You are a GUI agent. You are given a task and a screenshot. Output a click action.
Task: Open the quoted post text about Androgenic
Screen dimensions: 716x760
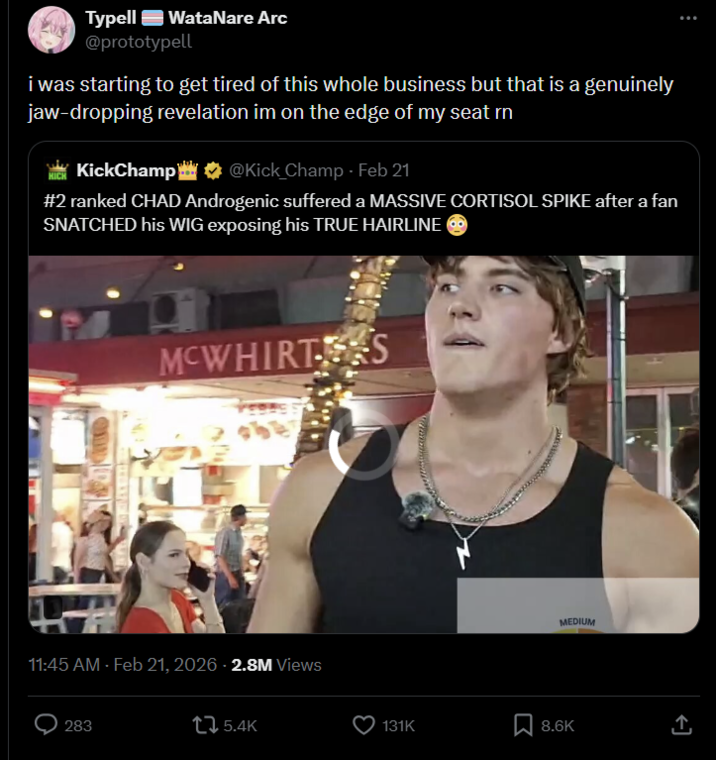(x=360, y=212)
